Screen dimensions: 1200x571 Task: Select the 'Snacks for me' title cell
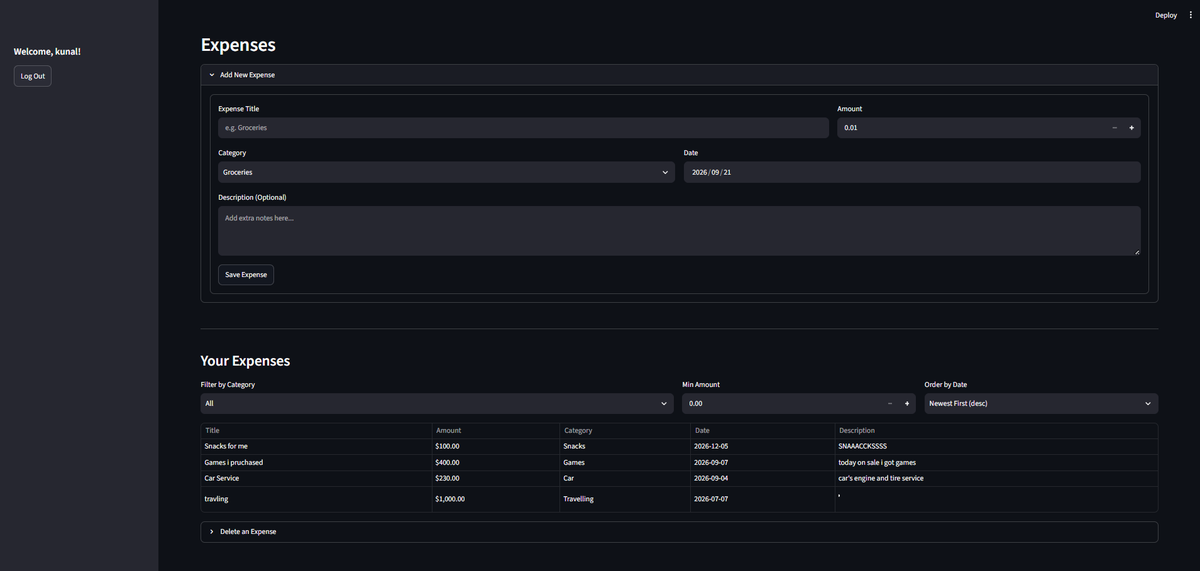(x=316, y=446)
